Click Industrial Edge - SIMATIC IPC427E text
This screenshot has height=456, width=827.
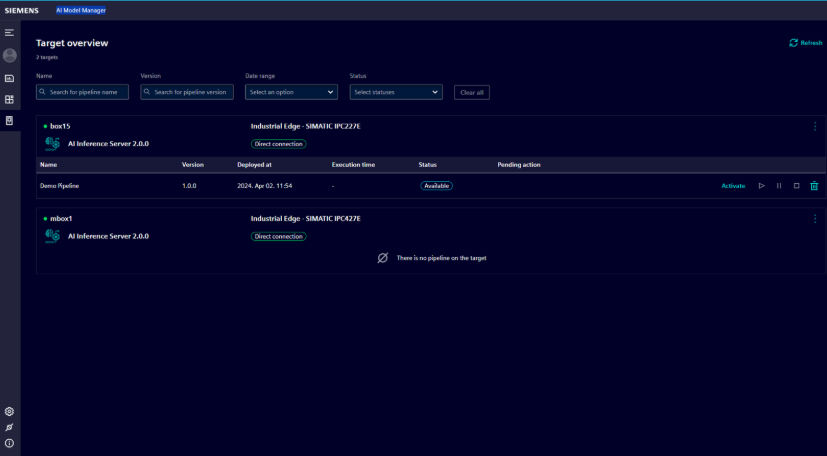point(305,219)
